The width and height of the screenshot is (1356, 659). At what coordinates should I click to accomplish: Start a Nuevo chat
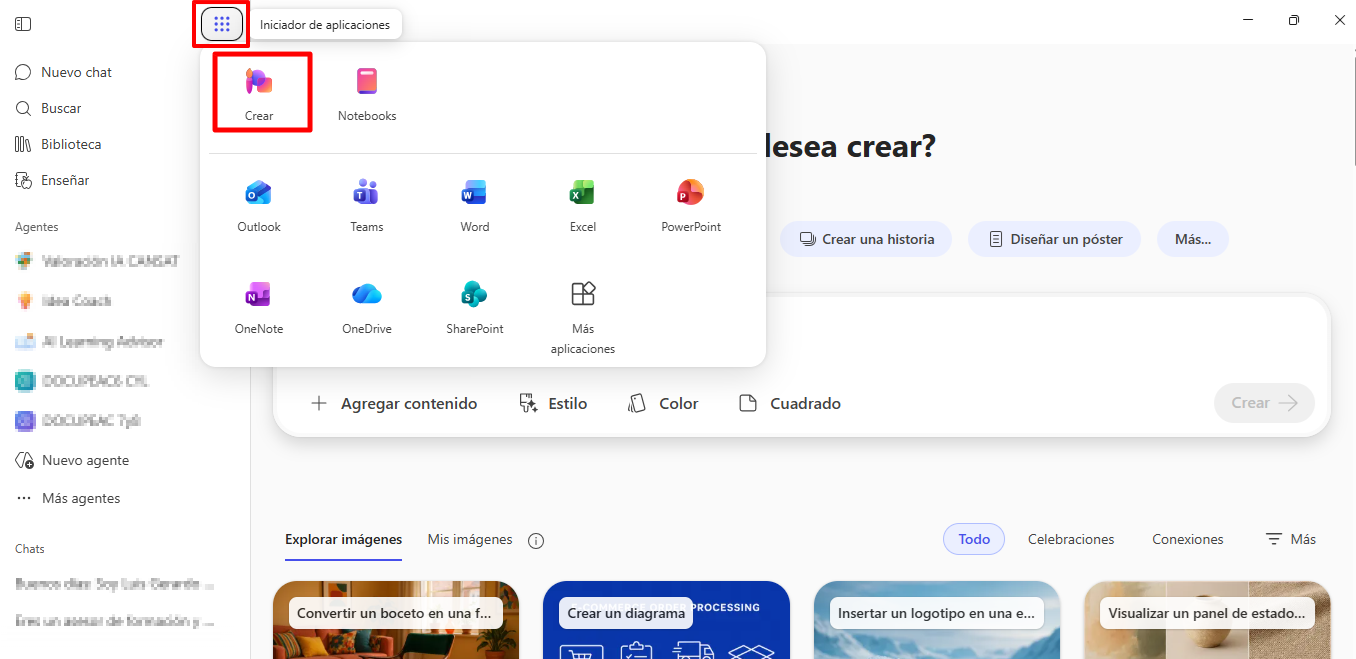[64, 72]
